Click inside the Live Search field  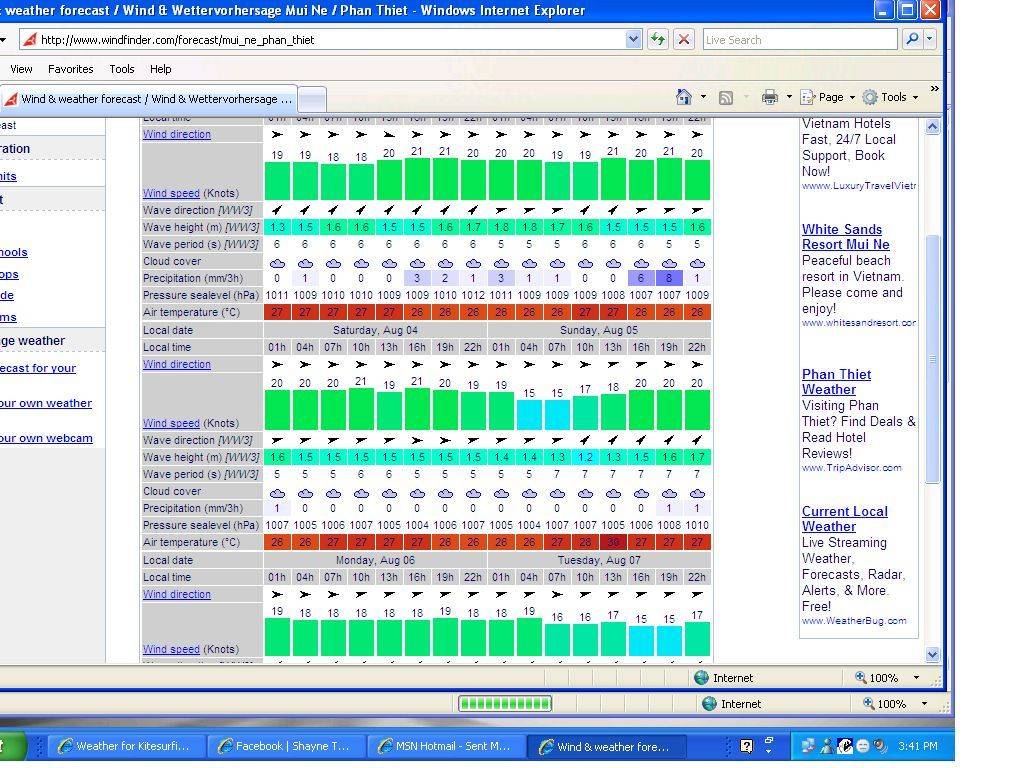coord(799,39)
